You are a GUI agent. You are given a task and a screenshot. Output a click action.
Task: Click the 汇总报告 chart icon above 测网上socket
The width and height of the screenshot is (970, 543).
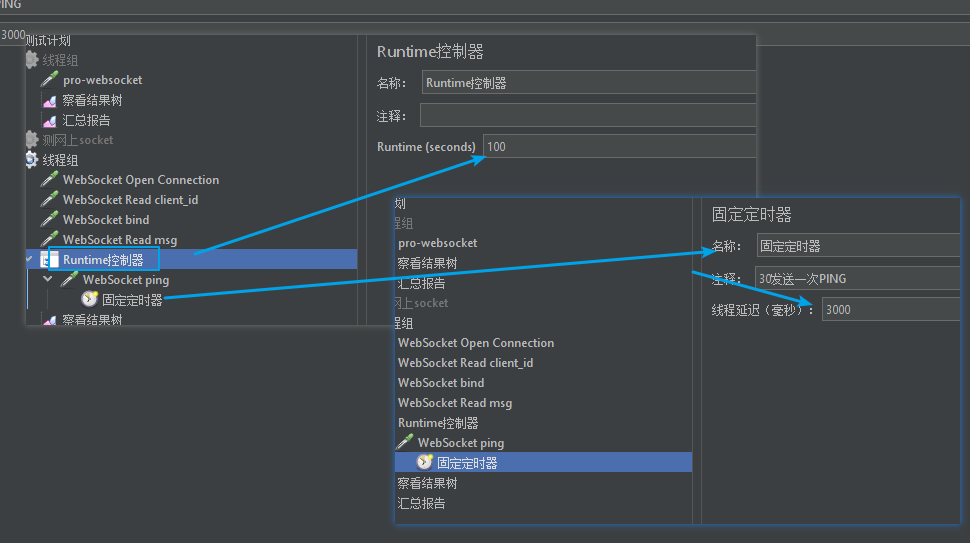coord(49,120)
